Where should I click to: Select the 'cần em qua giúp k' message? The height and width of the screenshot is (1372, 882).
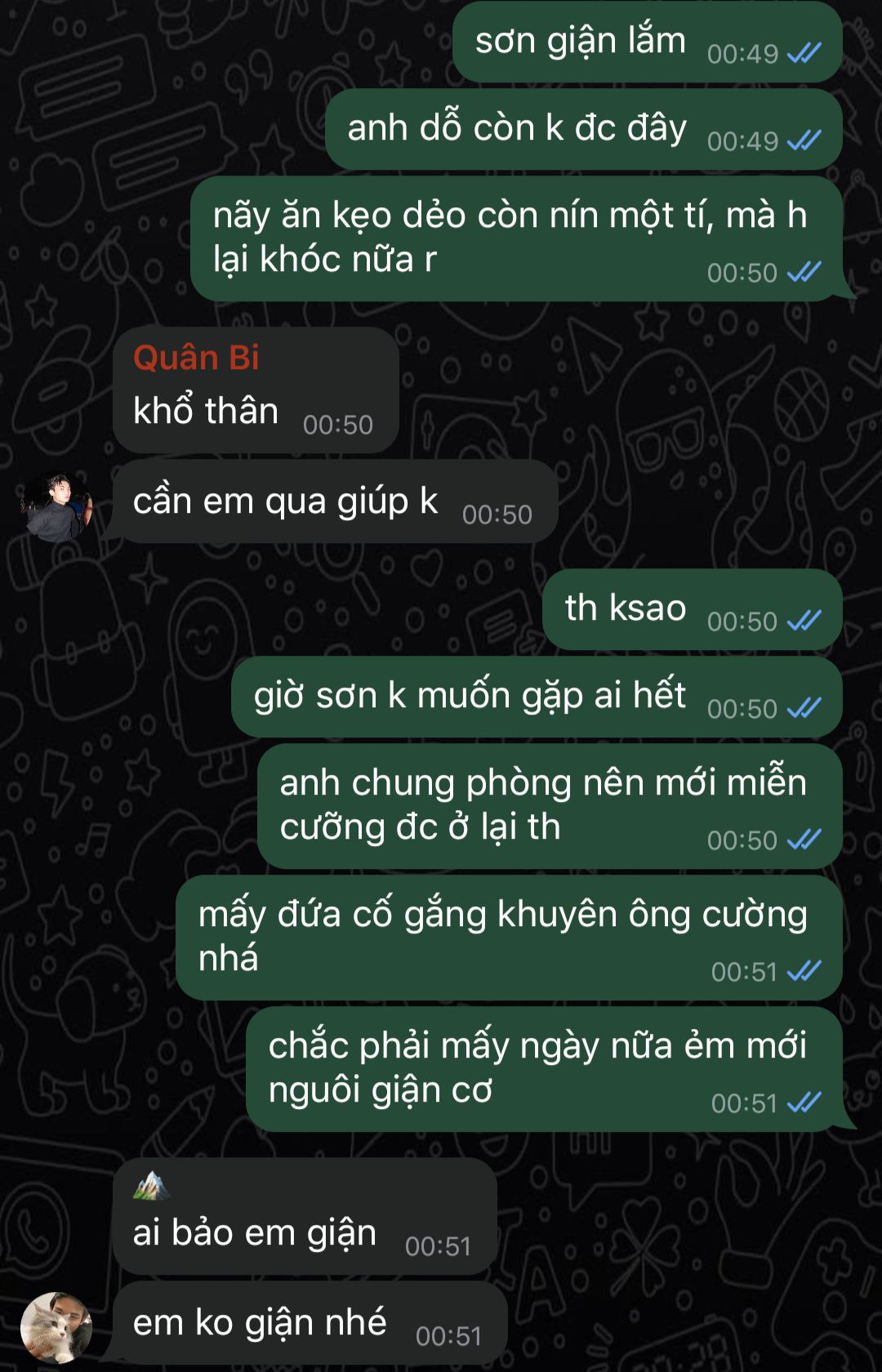tap(335, 501)
